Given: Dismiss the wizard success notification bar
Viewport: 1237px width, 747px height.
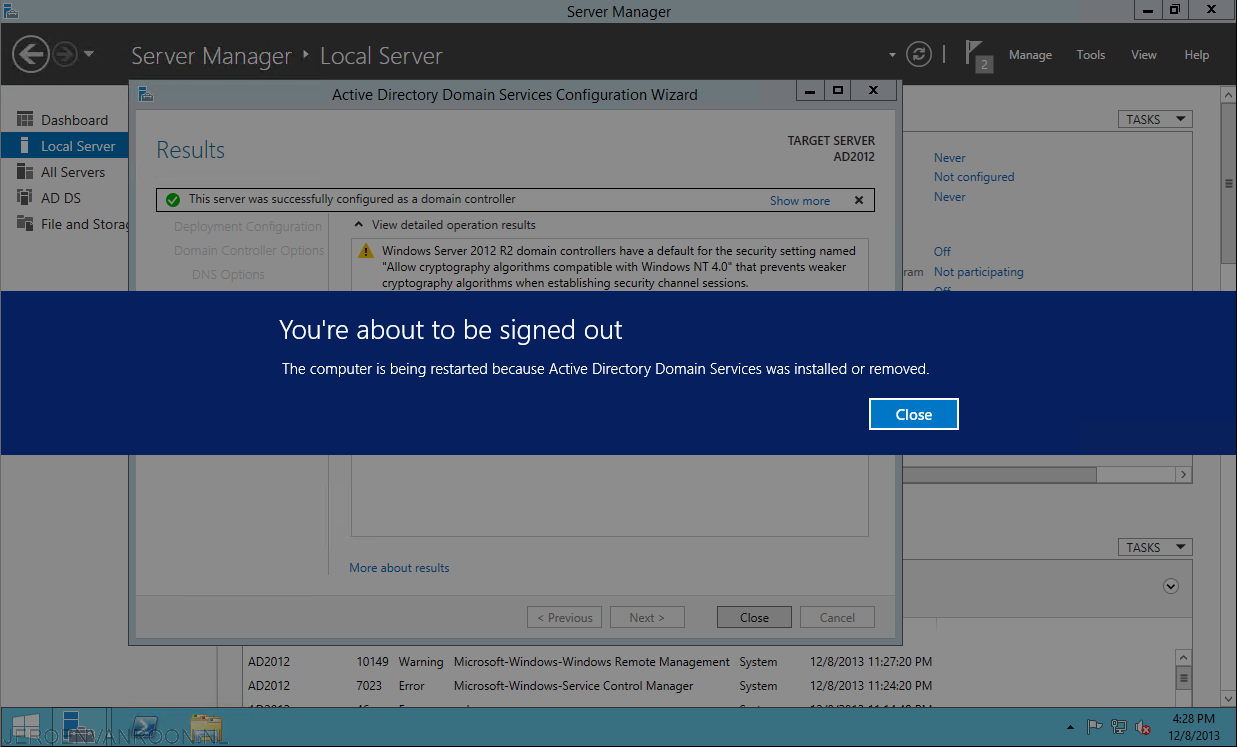Looking at the screenshot, I should tap(859, 200).
